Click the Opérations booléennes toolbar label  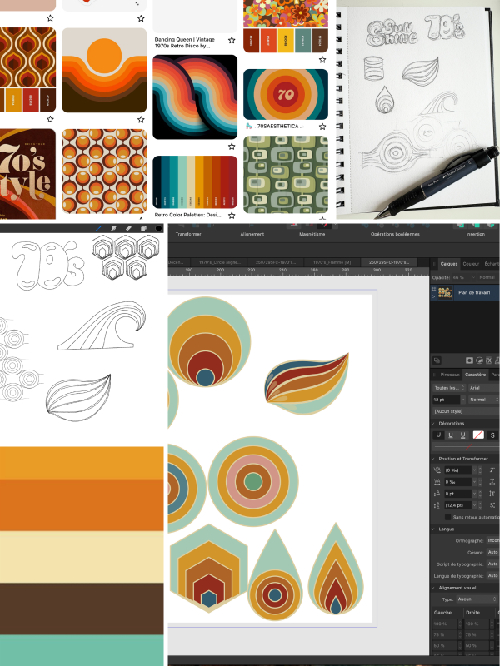(x=395, y=234)
